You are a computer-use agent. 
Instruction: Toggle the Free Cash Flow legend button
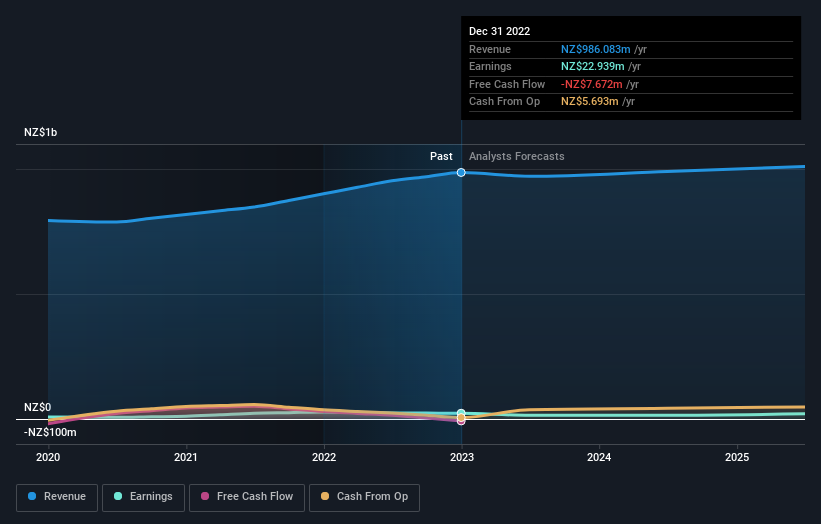(247, 497)
